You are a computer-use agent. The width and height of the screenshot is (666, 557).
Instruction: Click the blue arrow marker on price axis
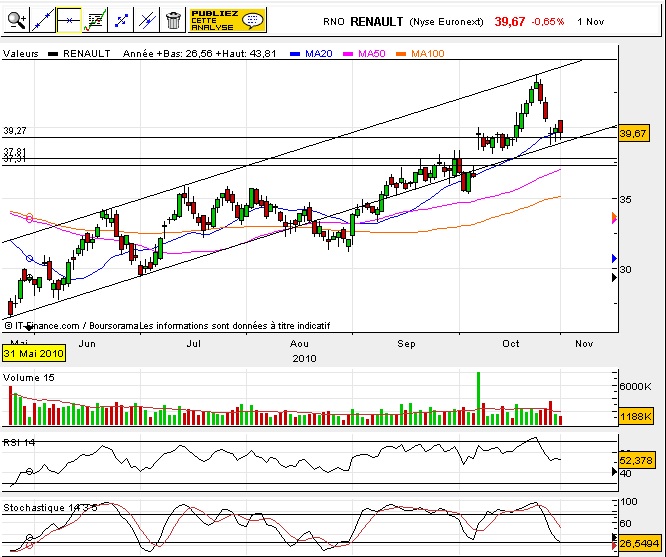[614, 258]
